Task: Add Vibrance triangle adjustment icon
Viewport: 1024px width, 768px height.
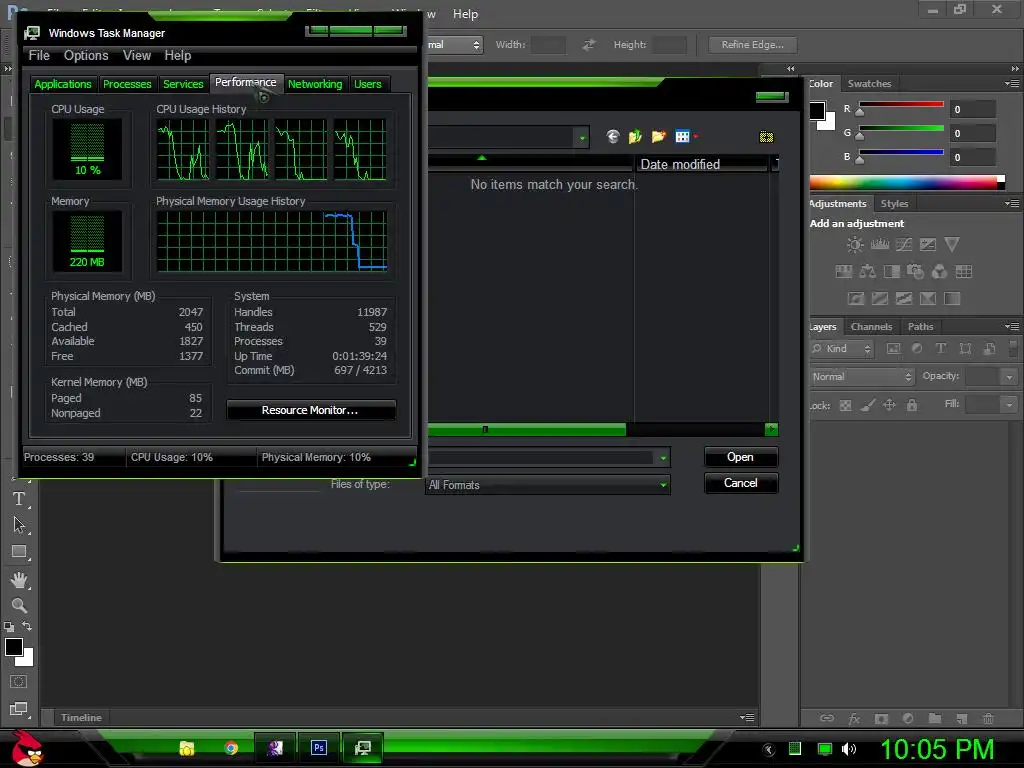Action: 952,245
